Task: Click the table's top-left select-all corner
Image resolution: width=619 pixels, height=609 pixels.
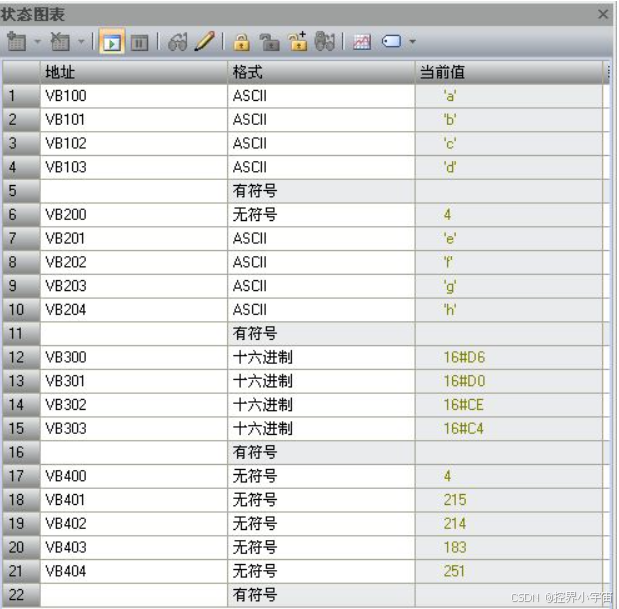Action: [21, 72]
